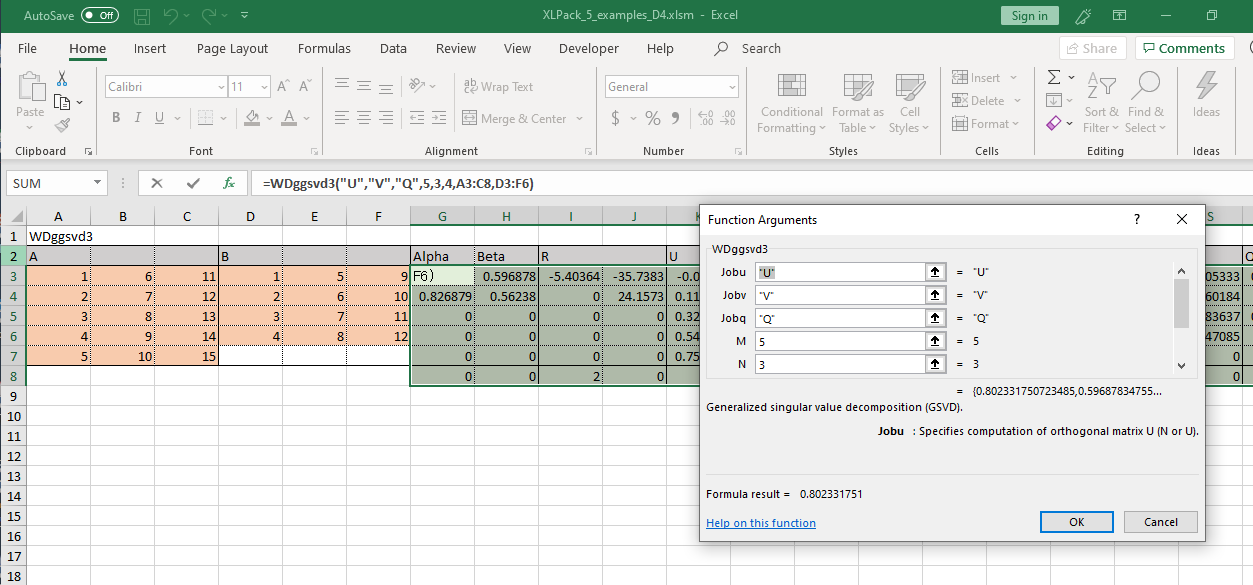Click the Percent Style icon
The width and height of the screenshot is (1253, 585).
(653, 118)
